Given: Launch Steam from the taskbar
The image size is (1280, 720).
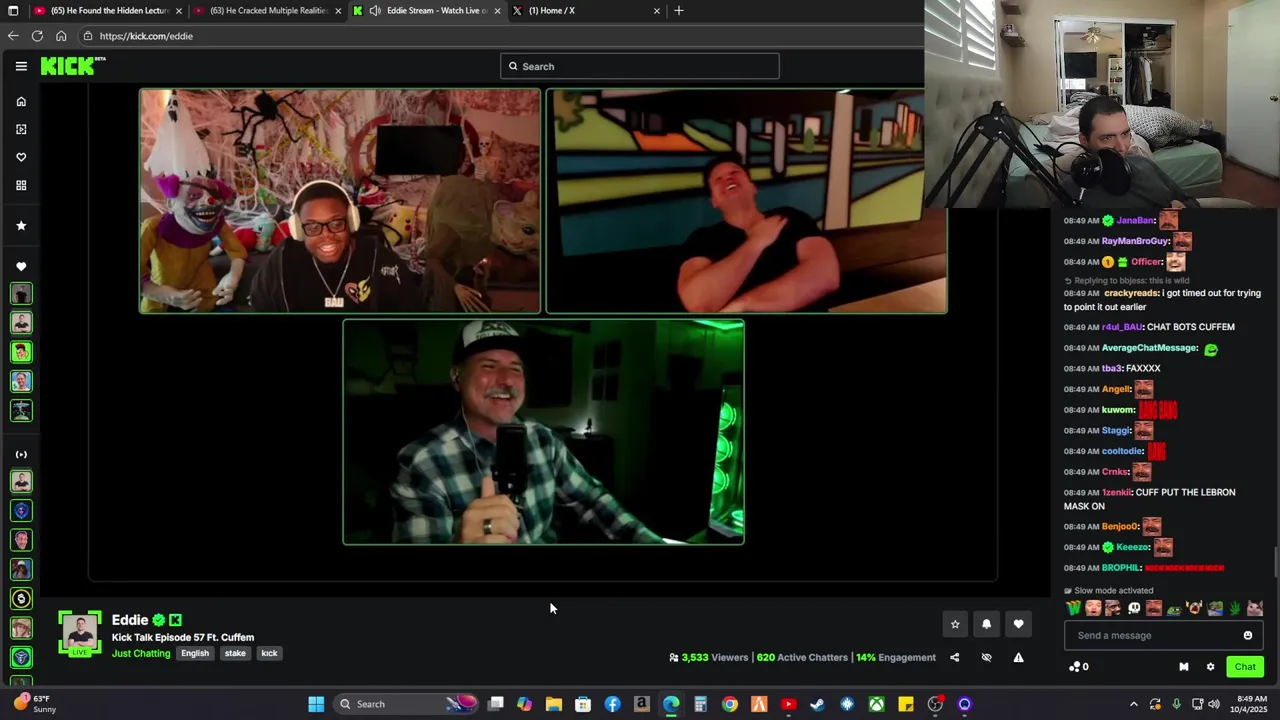Looking at the screenshot, I should 817,704.
